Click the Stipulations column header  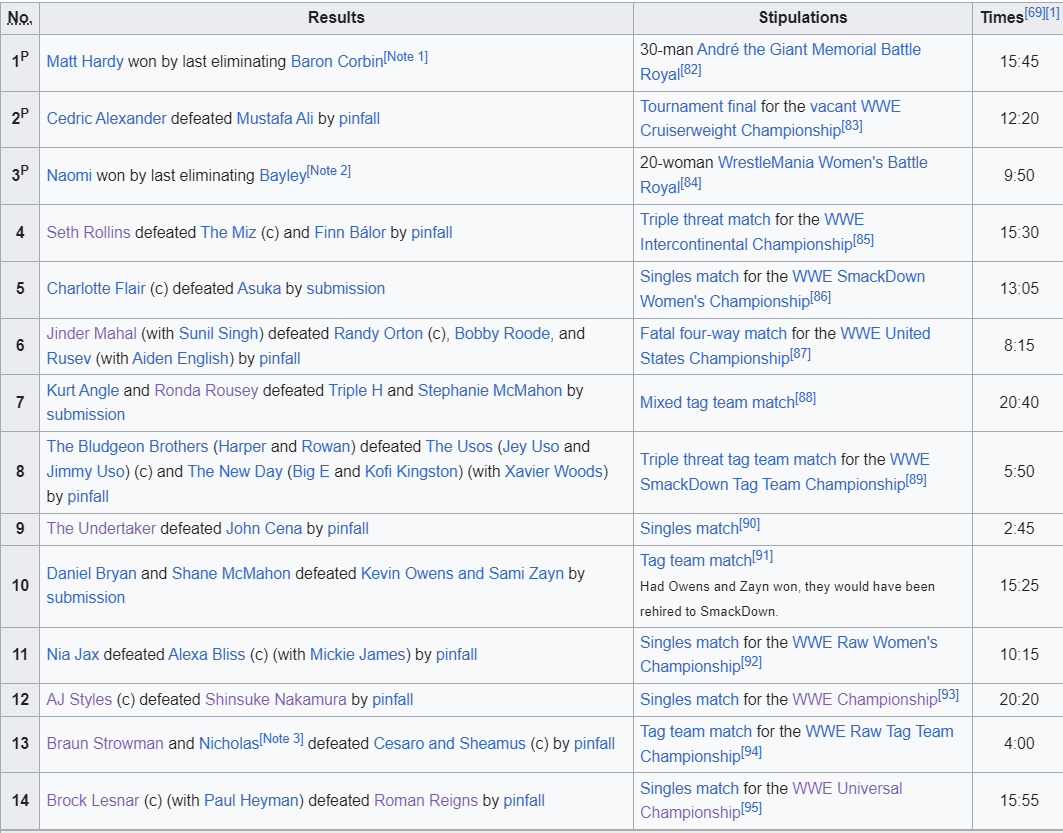(803, 18)
